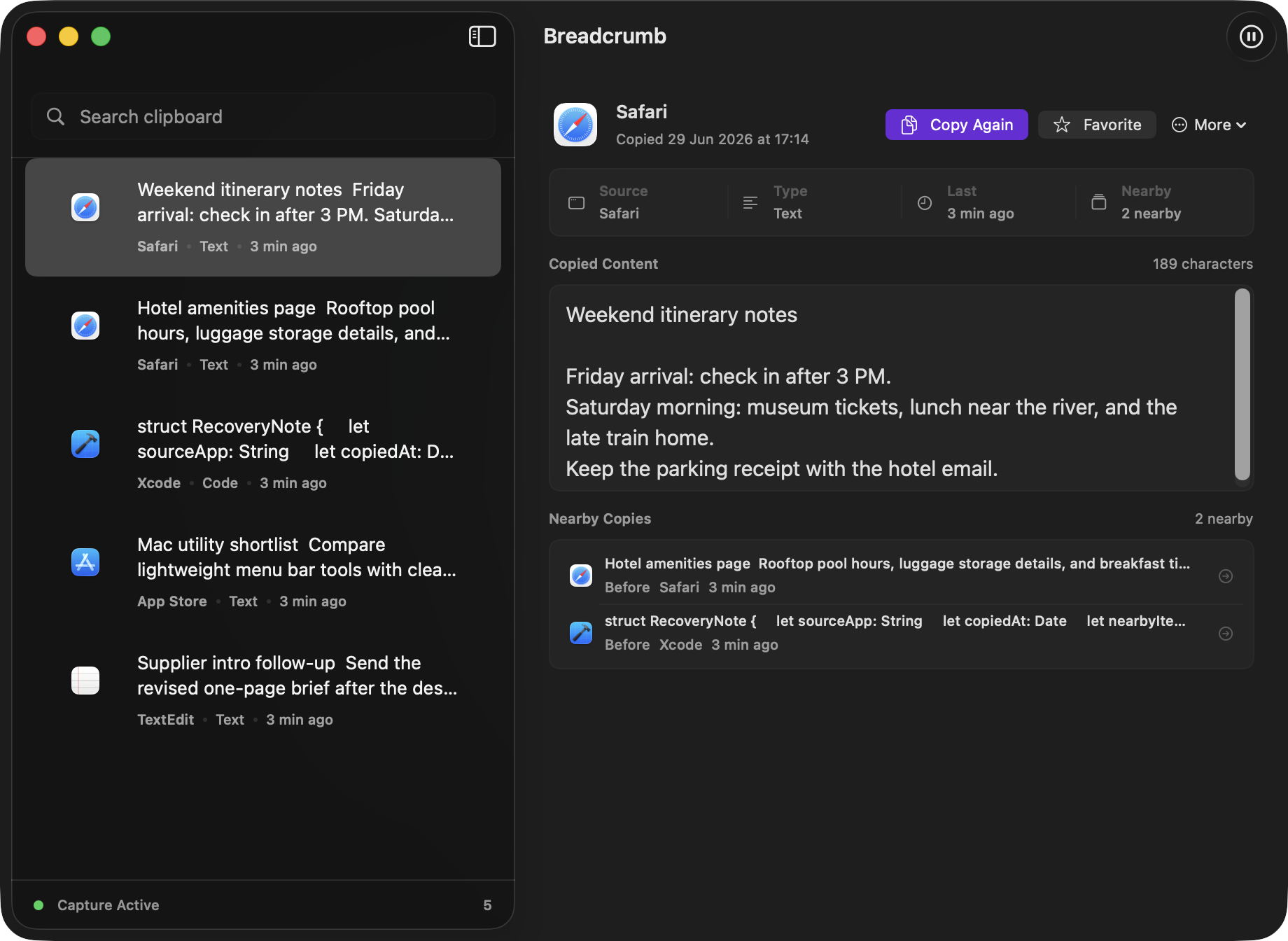The image size is (1288, 941).
Task: Click the Search clipboard field
Action: pyautogui.click(x=263, y=116)
